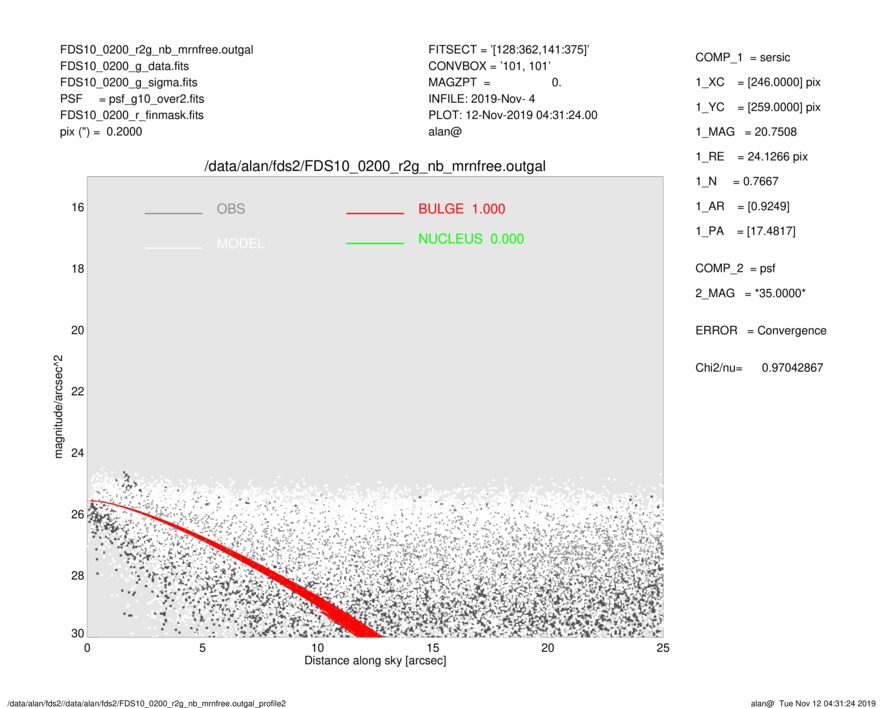This screenshot has height=708, width=885.
Task: Click the magnitude/arcsec^2 y-axis label
Action: (x=58, y=407)
